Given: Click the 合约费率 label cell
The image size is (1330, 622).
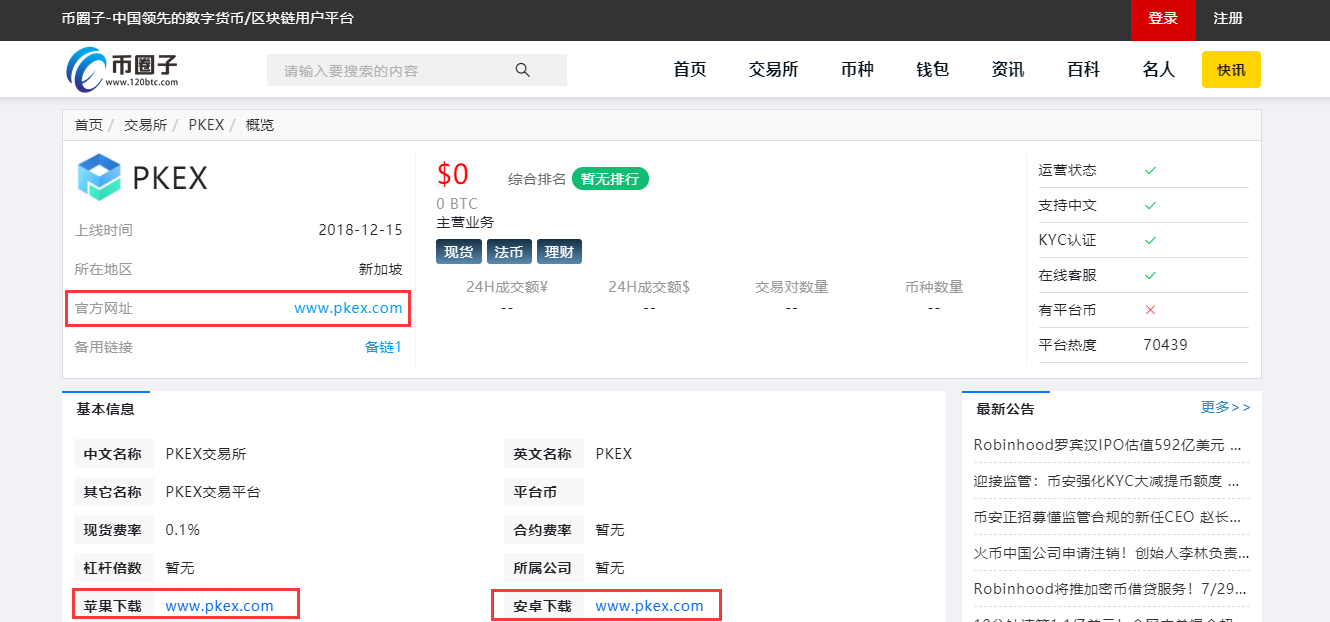Looking at the screenshot, I should point(543,530).
